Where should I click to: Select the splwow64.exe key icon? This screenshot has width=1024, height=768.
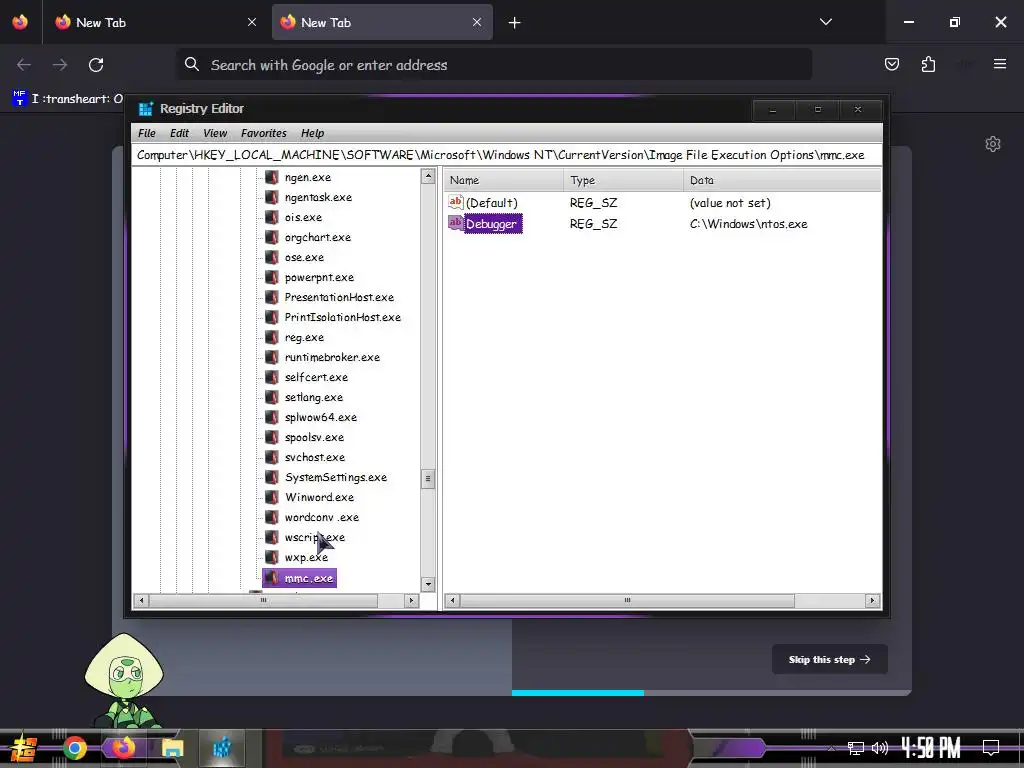pos(272,417)
